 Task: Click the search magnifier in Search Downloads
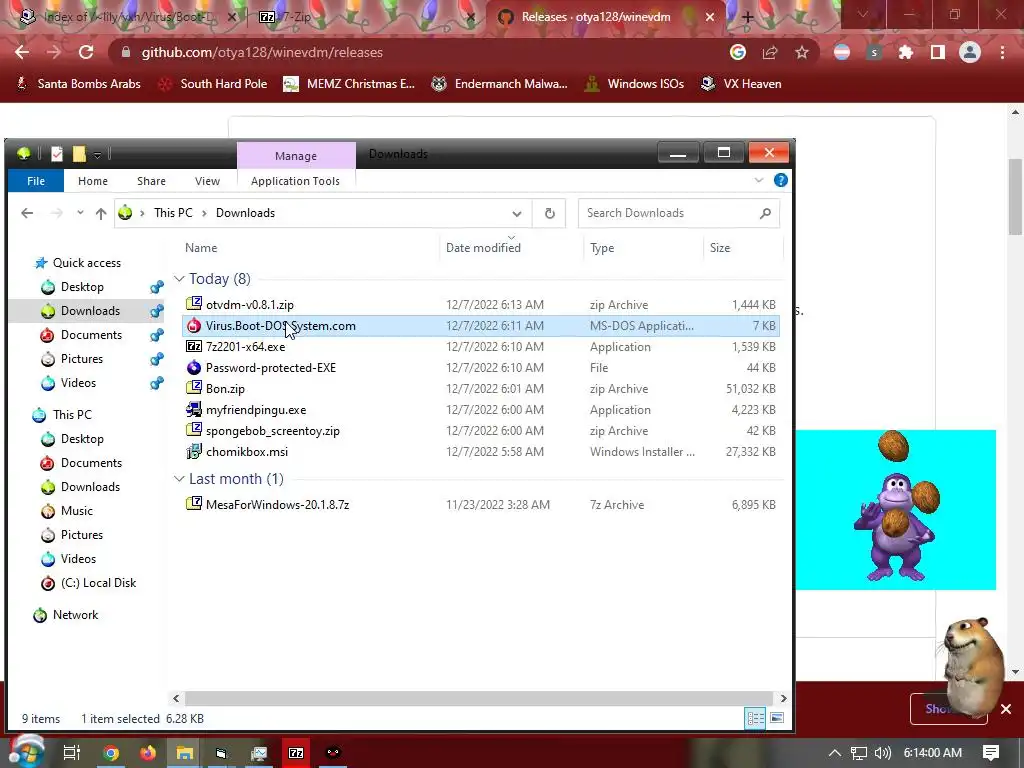[x=765, y=213]
